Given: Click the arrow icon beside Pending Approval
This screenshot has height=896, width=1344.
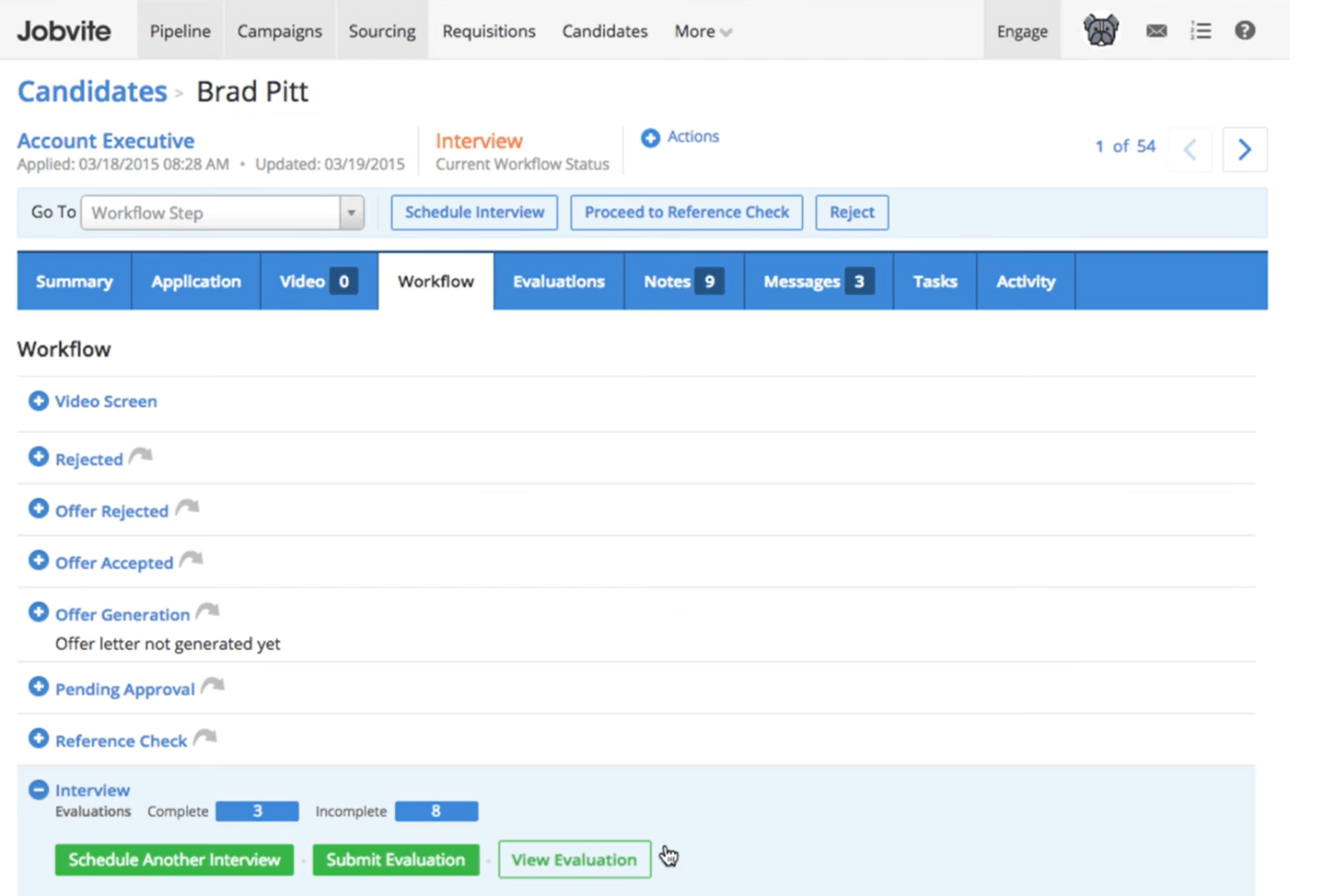Looking at the screenshot, I should 212,685.
